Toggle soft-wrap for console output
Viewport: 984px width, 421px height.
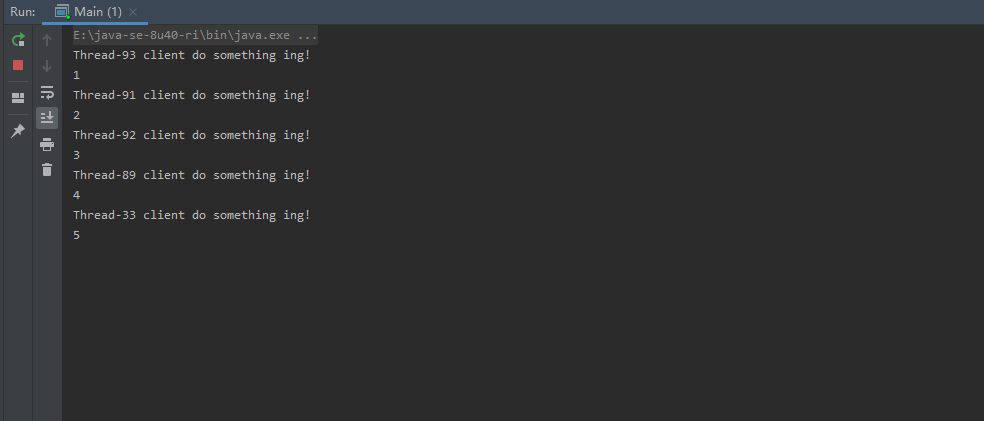[47, 92]
